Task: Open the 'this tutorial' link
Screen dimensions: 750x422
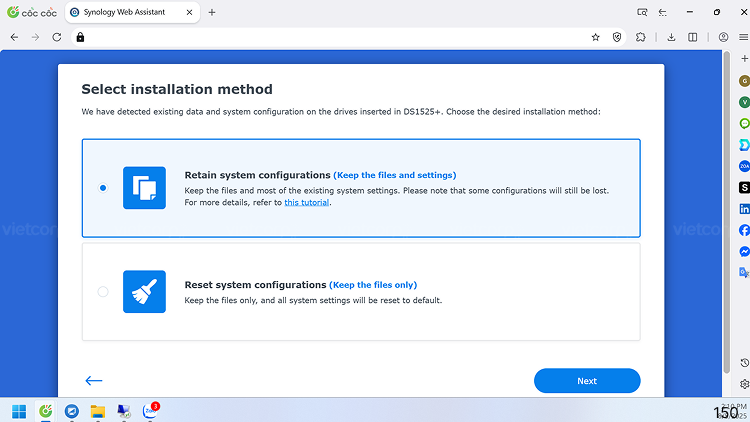Action: [308, 202]
